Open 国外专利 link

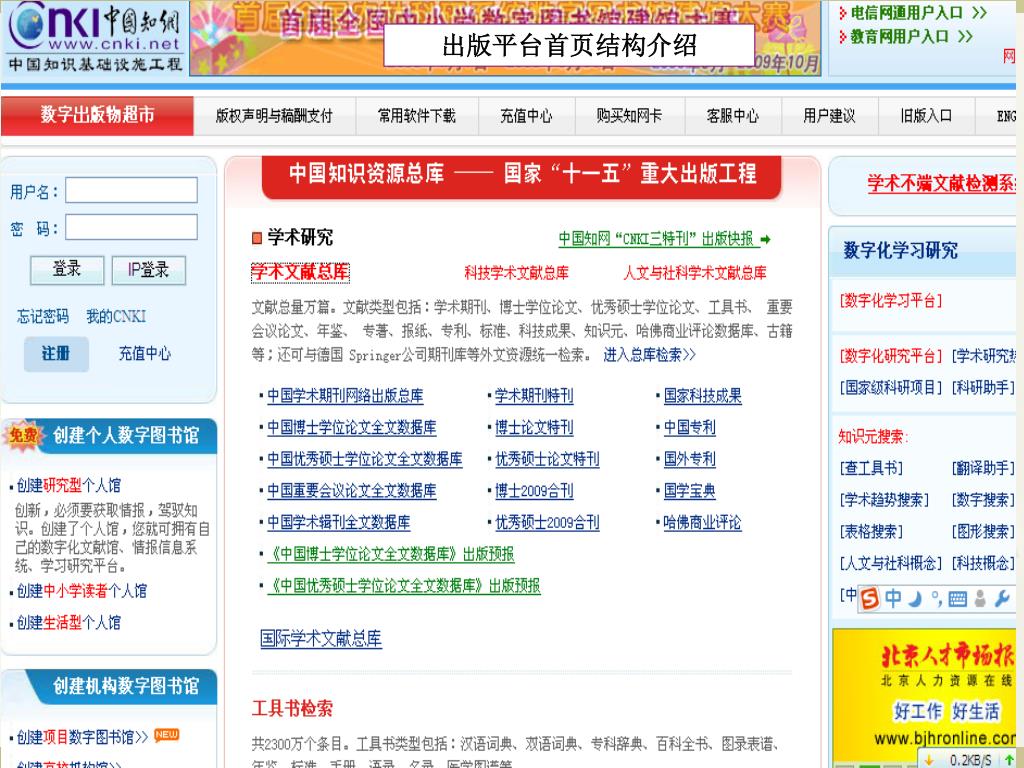tap(689, 459)
